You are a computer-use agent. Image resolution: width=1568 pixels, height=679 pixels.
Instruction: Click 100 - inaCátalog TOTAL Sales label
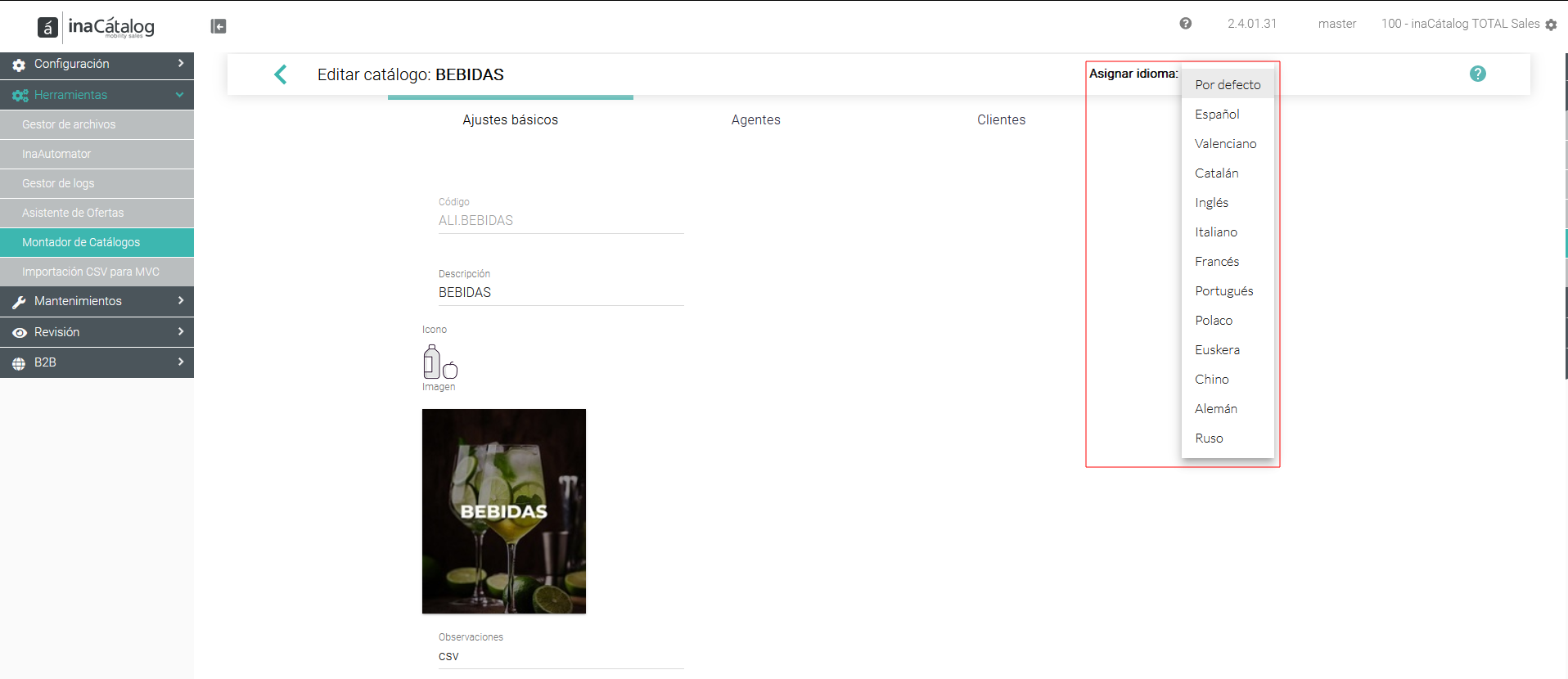(1461, 24)
